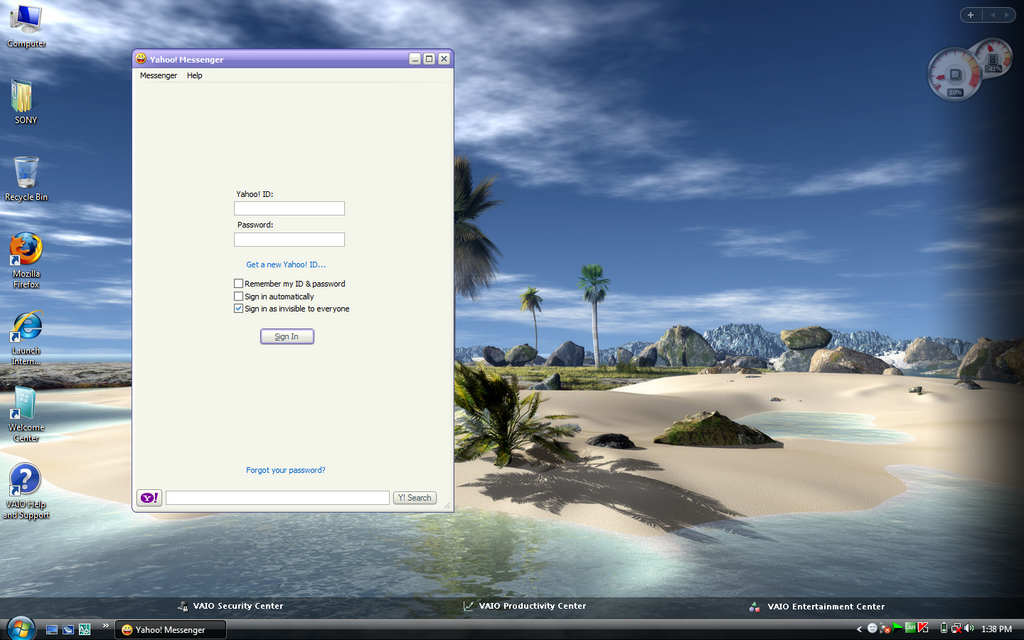Open the Help menu
Image resolution: width=1024 pixels, height=640 pixels.
pos(194,76)
